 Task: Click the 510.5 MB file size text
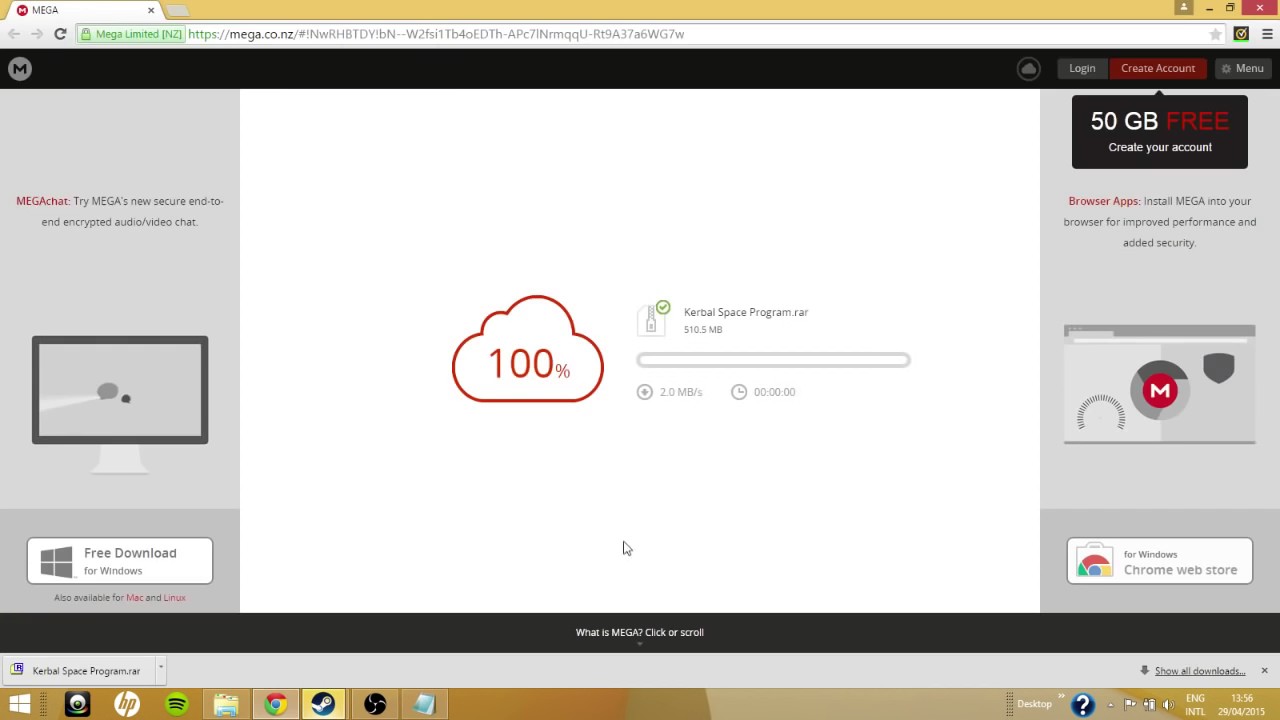(703, 330)
